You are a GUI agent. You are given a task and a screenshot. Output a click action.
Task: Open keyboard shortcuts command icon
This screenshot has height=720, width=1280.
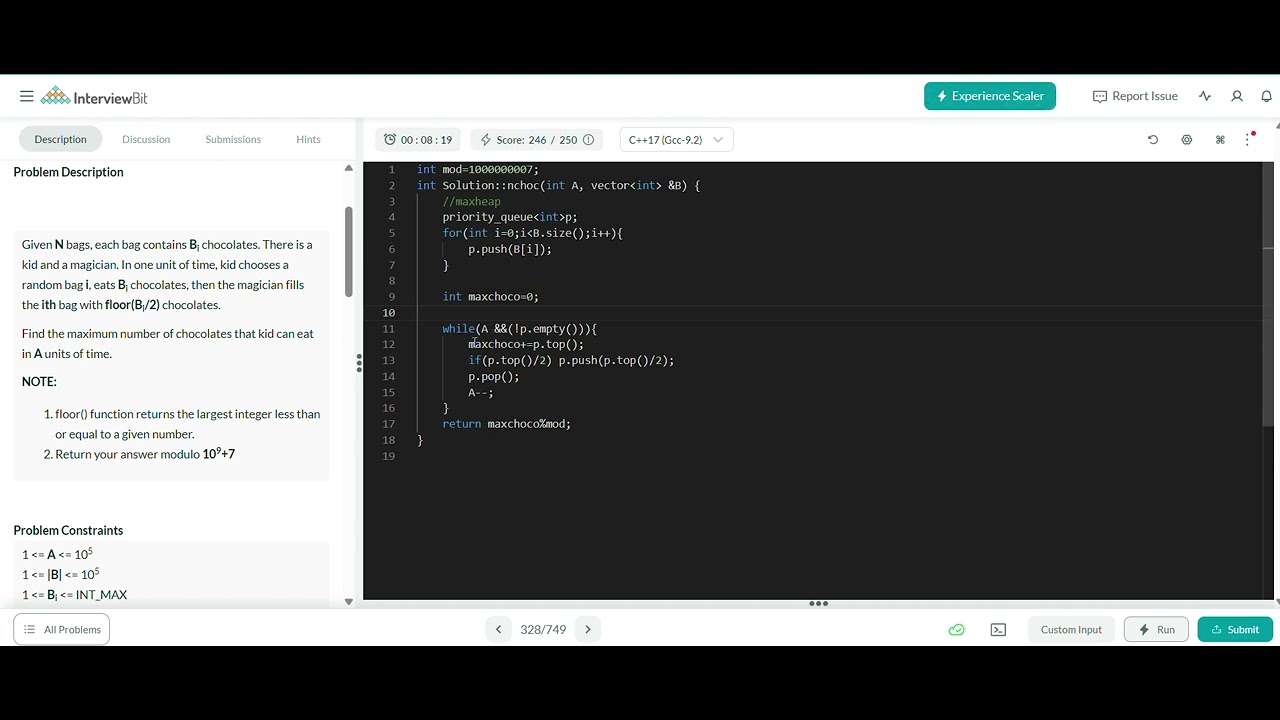pyautogui.click(x=1220, y=140)
